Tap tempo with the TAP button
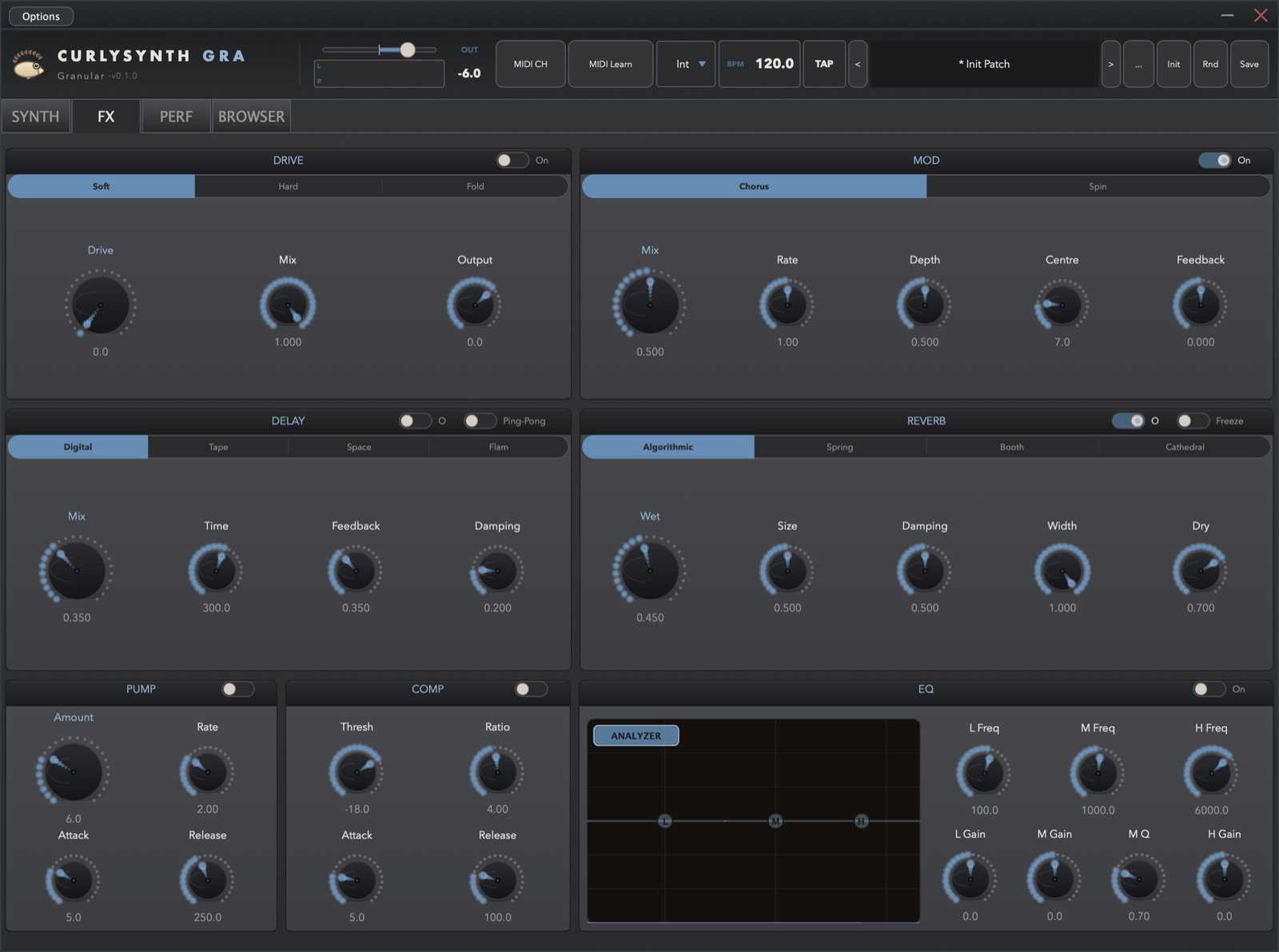This screenshot has height=952, width=1279. (824, 64)
